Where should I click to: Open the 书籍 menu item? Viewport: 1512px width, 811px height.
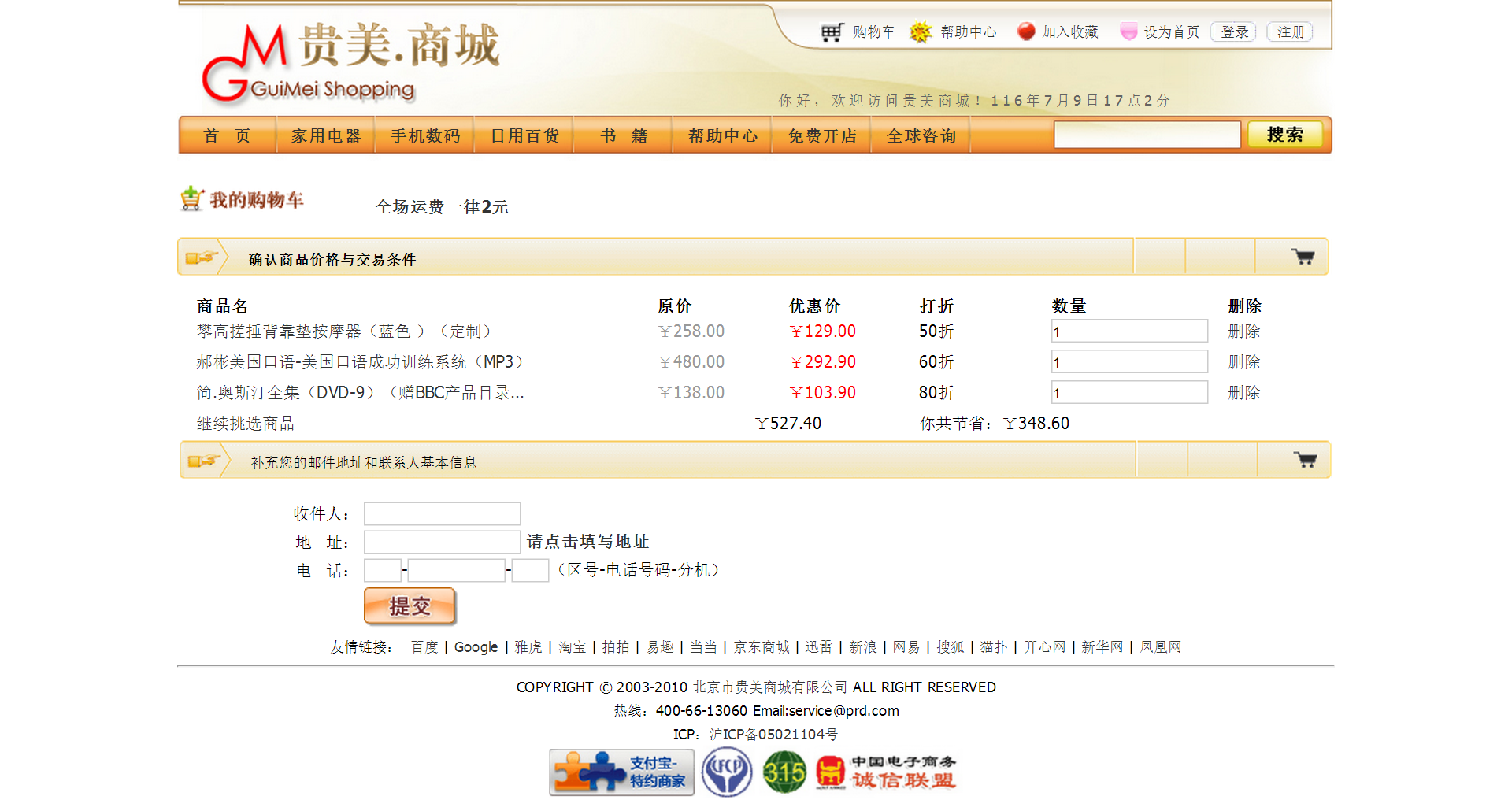point(624,135)
